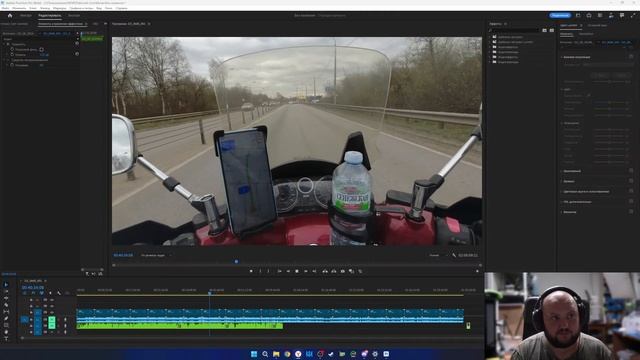Screen dimensions: 640x360
Task: Select the Hand tool
Action: [x=6, y=332]
